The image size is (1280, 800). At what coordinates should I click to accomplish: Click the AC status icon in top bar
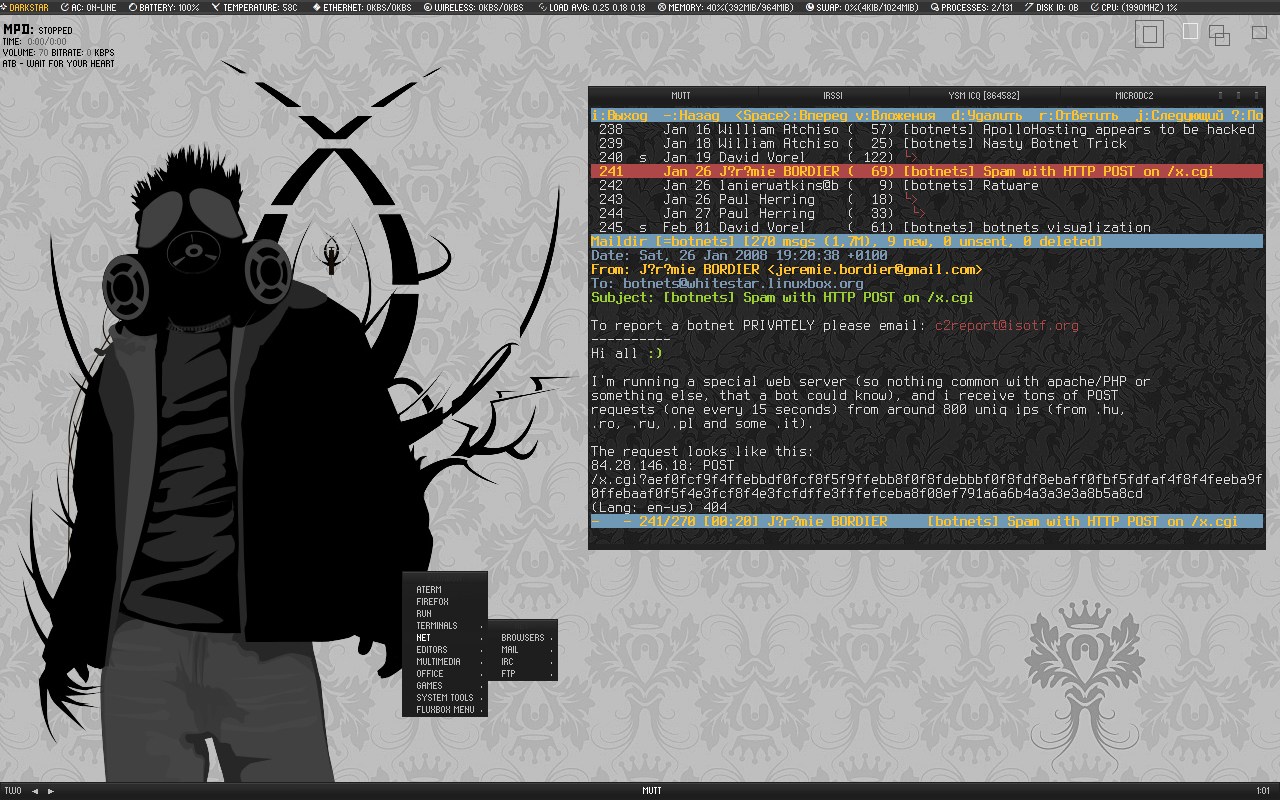point(65,7)
